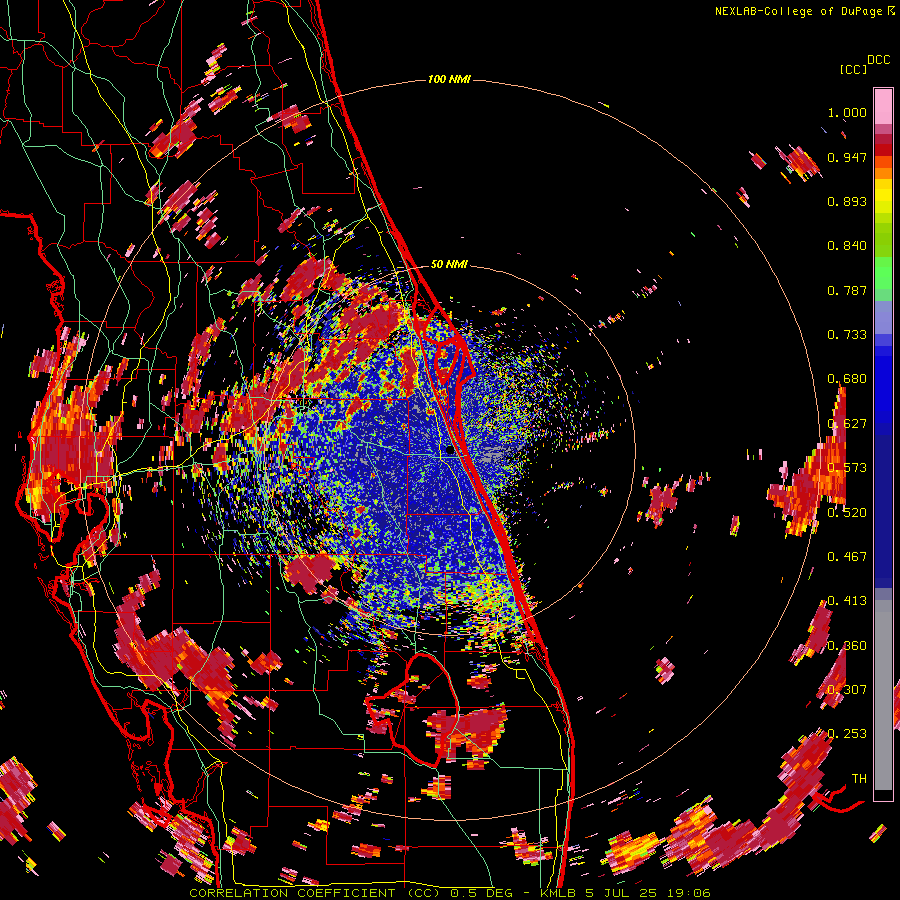Select the 0.467 legend value
This screenshot has width=900, height=900.
(847, 557)
